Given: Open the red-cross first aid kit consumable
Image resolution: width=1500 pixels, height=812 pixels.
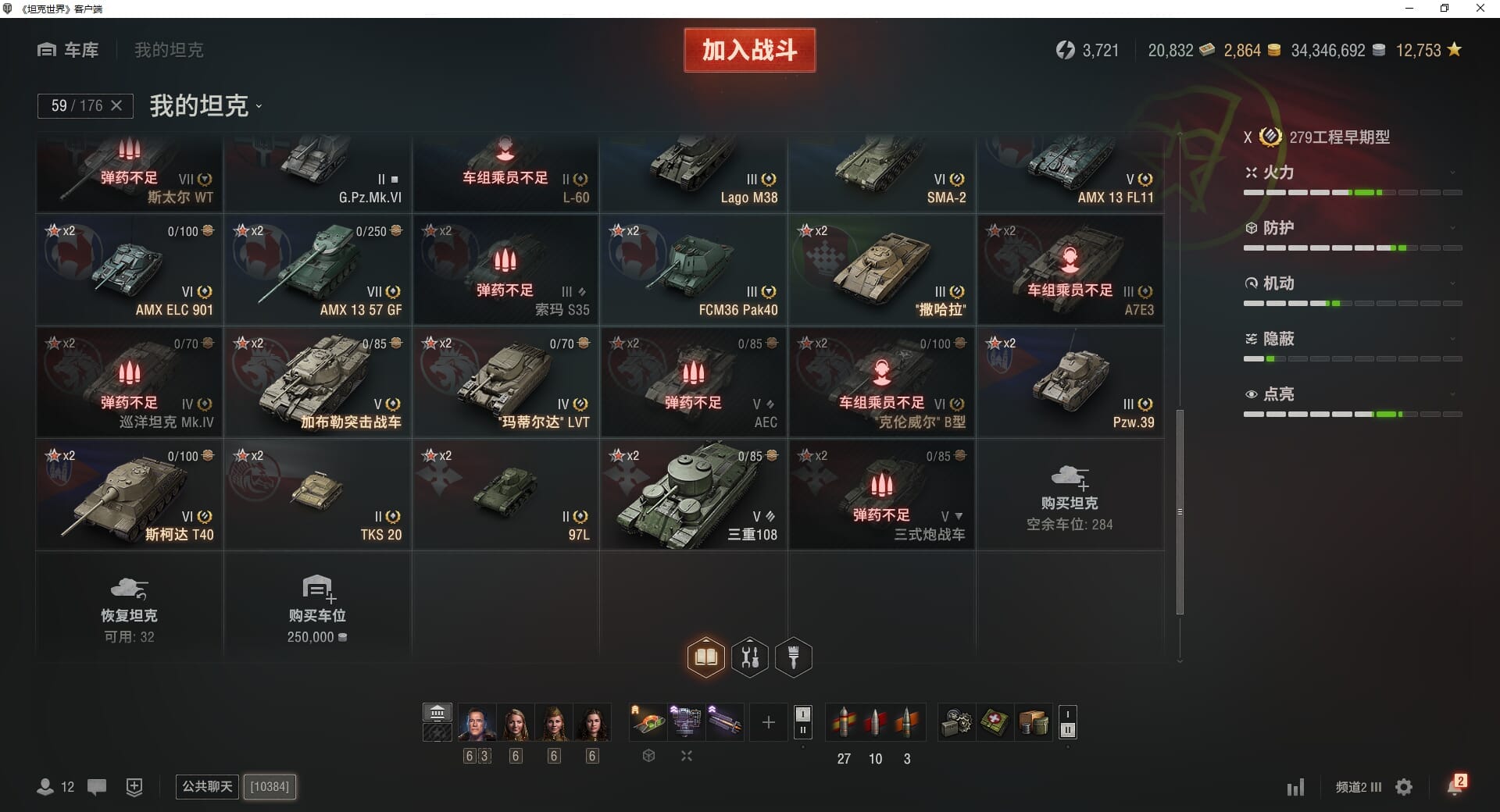Looking at the screenshot, I should click(x=995, y=722).
